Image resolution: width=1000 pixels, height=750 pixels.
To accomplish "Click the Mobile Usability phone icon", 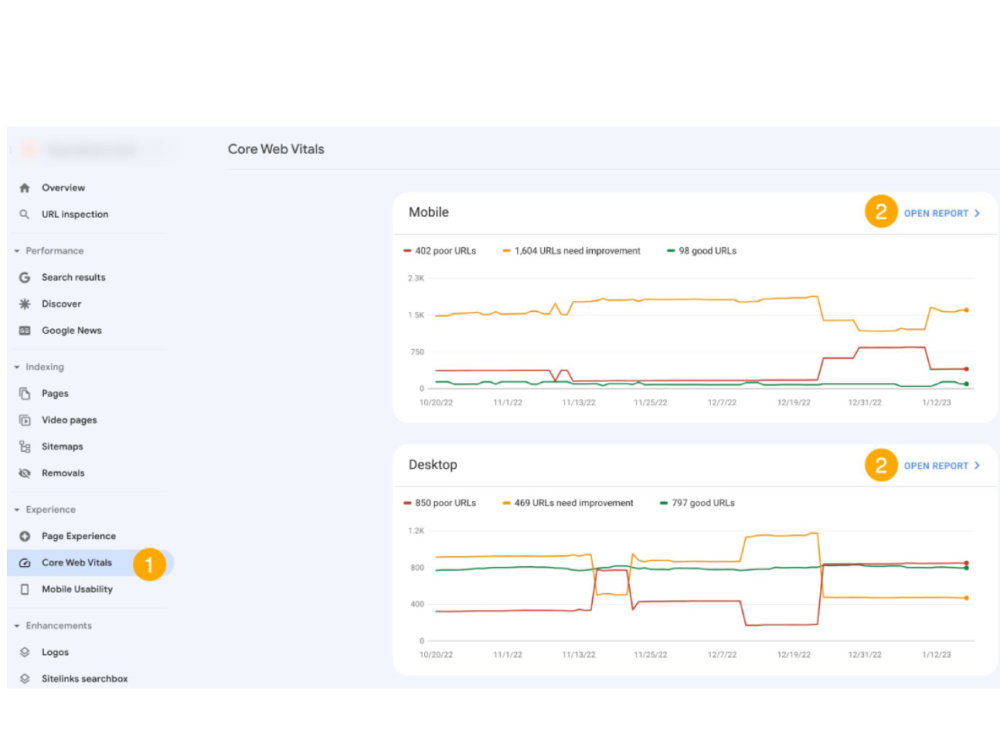I will 24,589.
